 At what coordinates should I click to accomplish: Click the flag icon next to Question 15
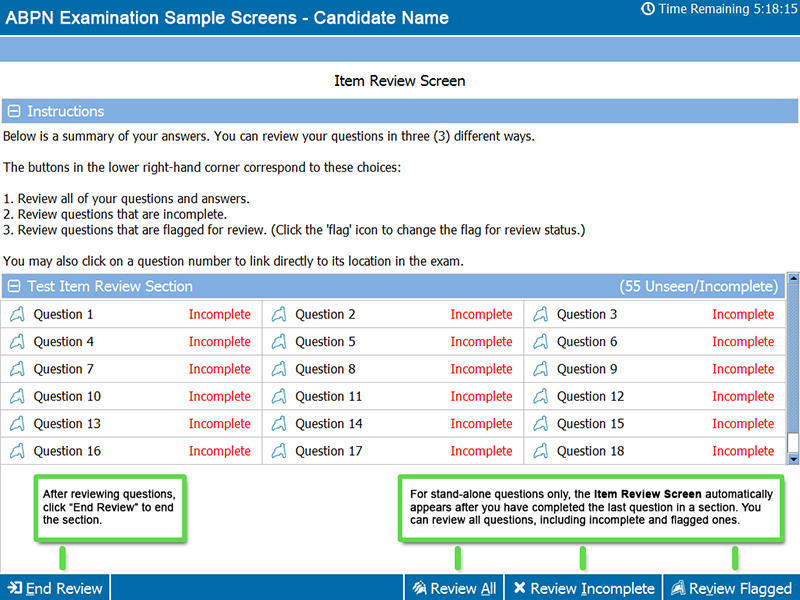click(541, 423)
